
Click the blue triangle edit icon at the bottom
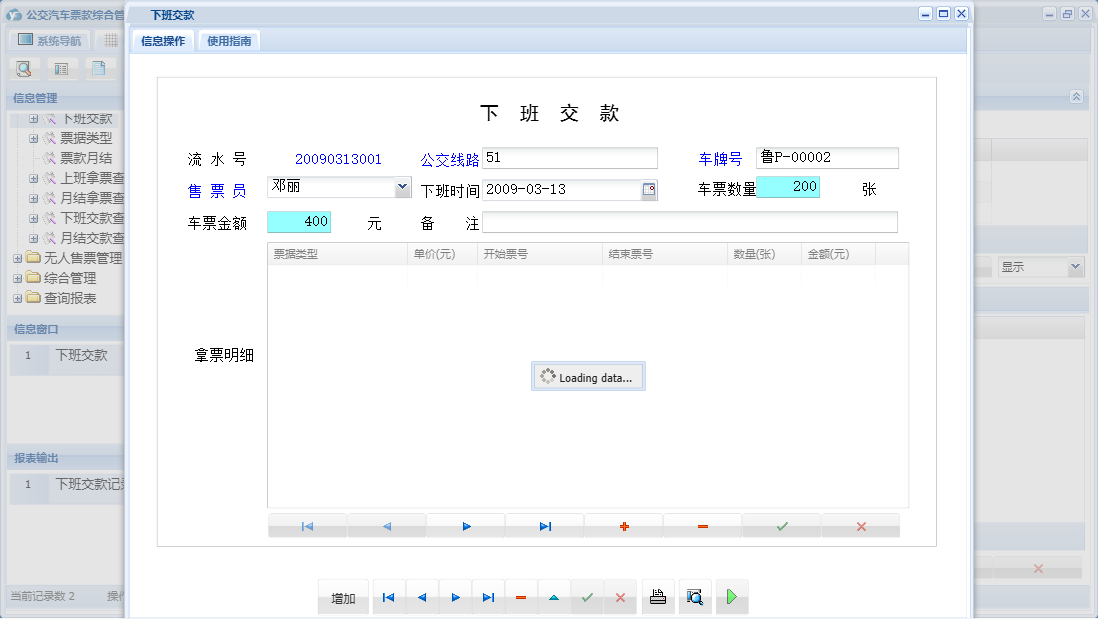[554, 597]
